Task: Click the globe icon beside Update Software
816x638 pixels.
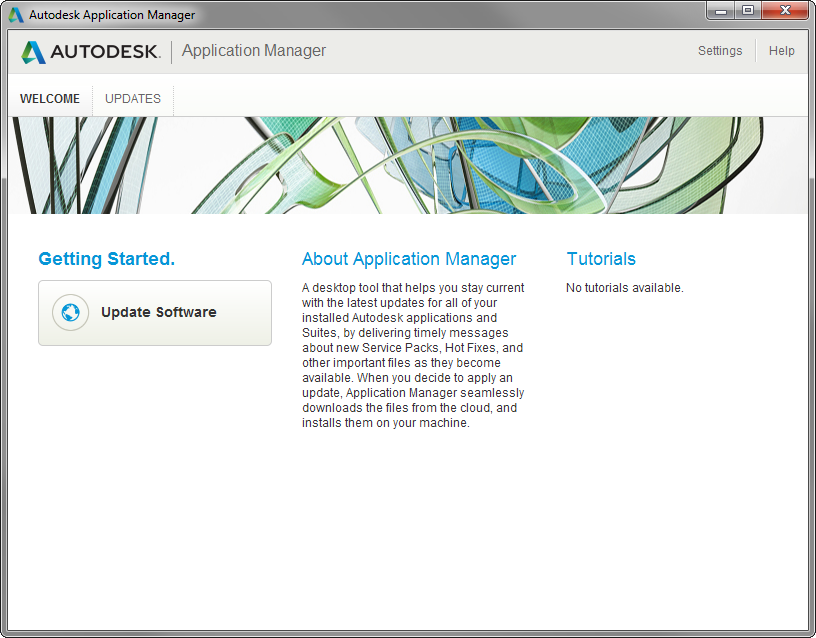Action: 70,313
